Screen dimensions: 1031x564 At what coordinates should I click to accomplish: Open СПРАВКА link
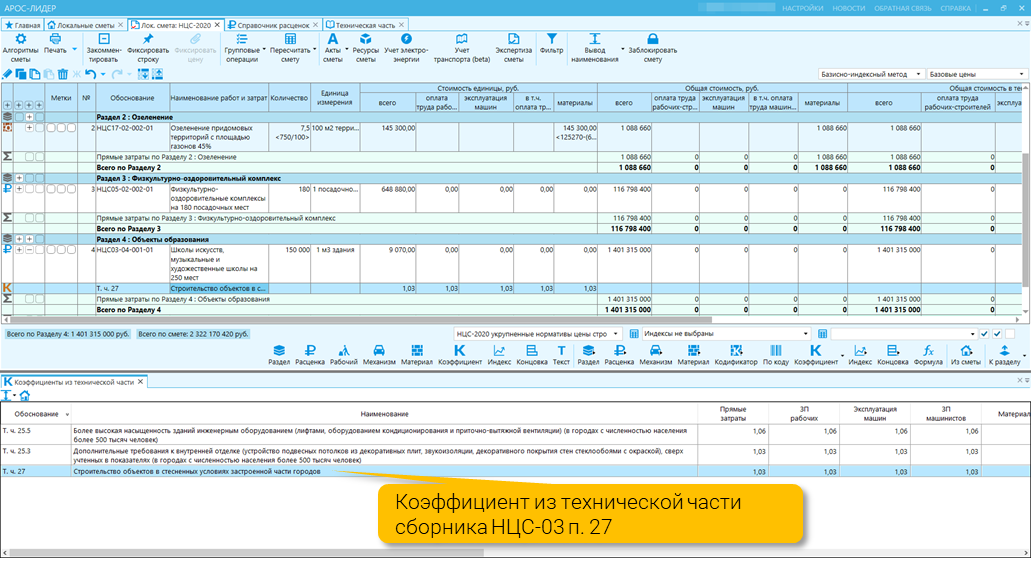point(955,9)
